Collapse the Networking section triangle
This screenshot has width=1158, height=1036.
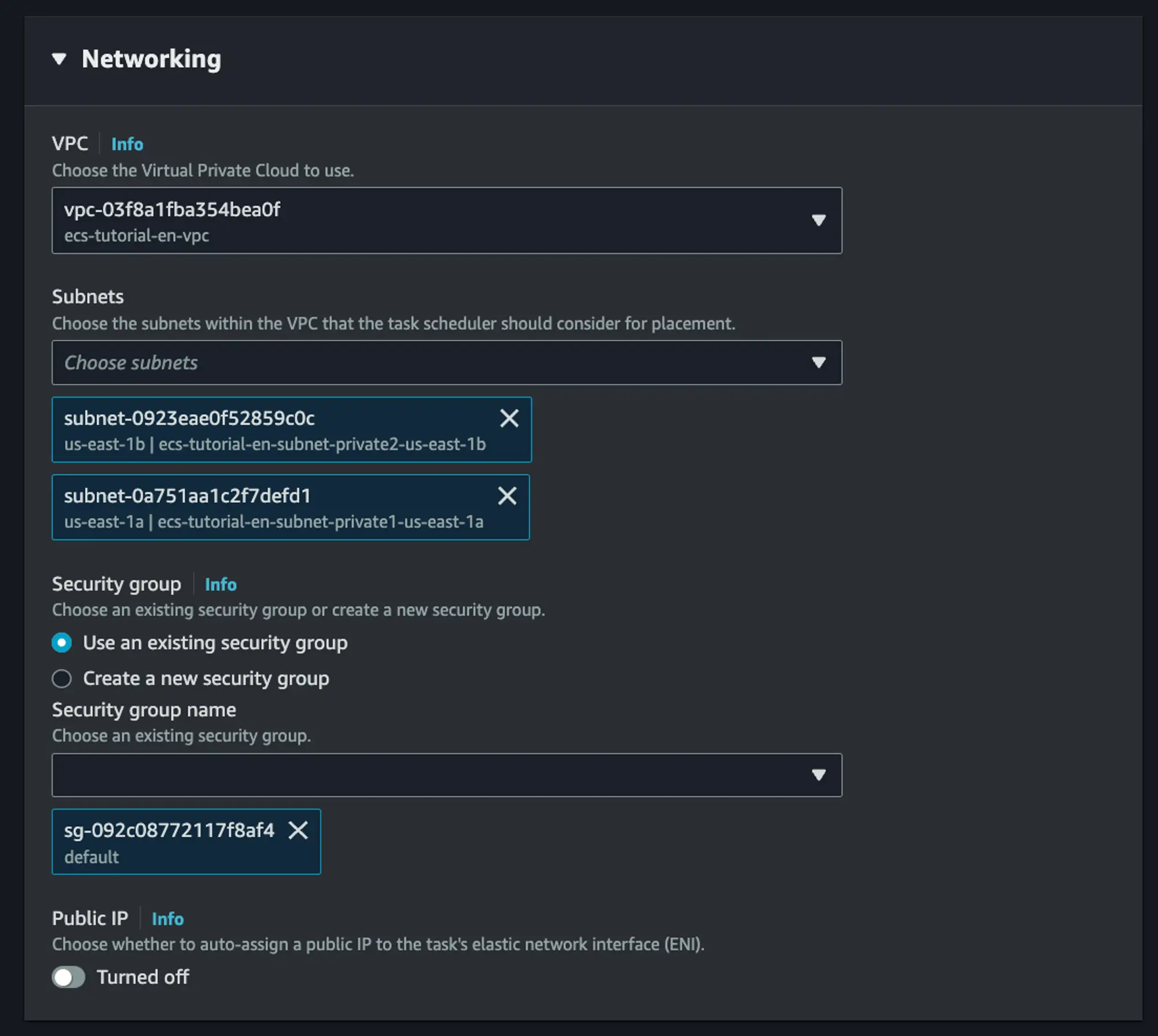click(x=59, y=58)
